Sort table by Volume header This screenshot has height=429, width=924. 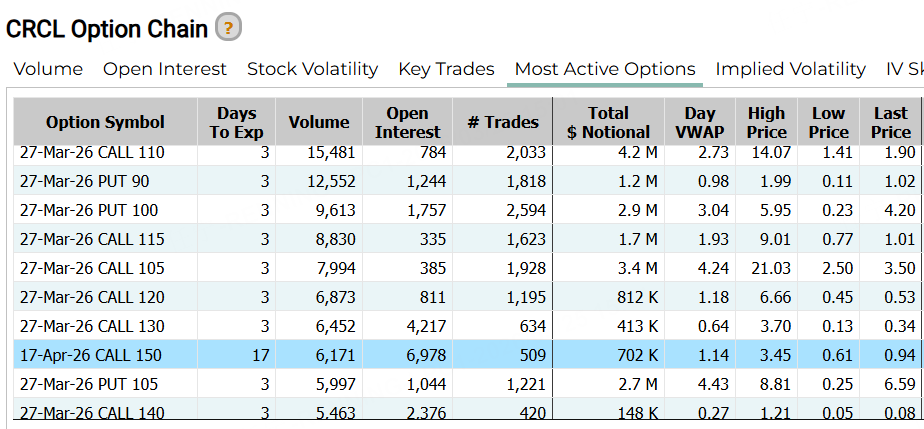click(319, 122)
